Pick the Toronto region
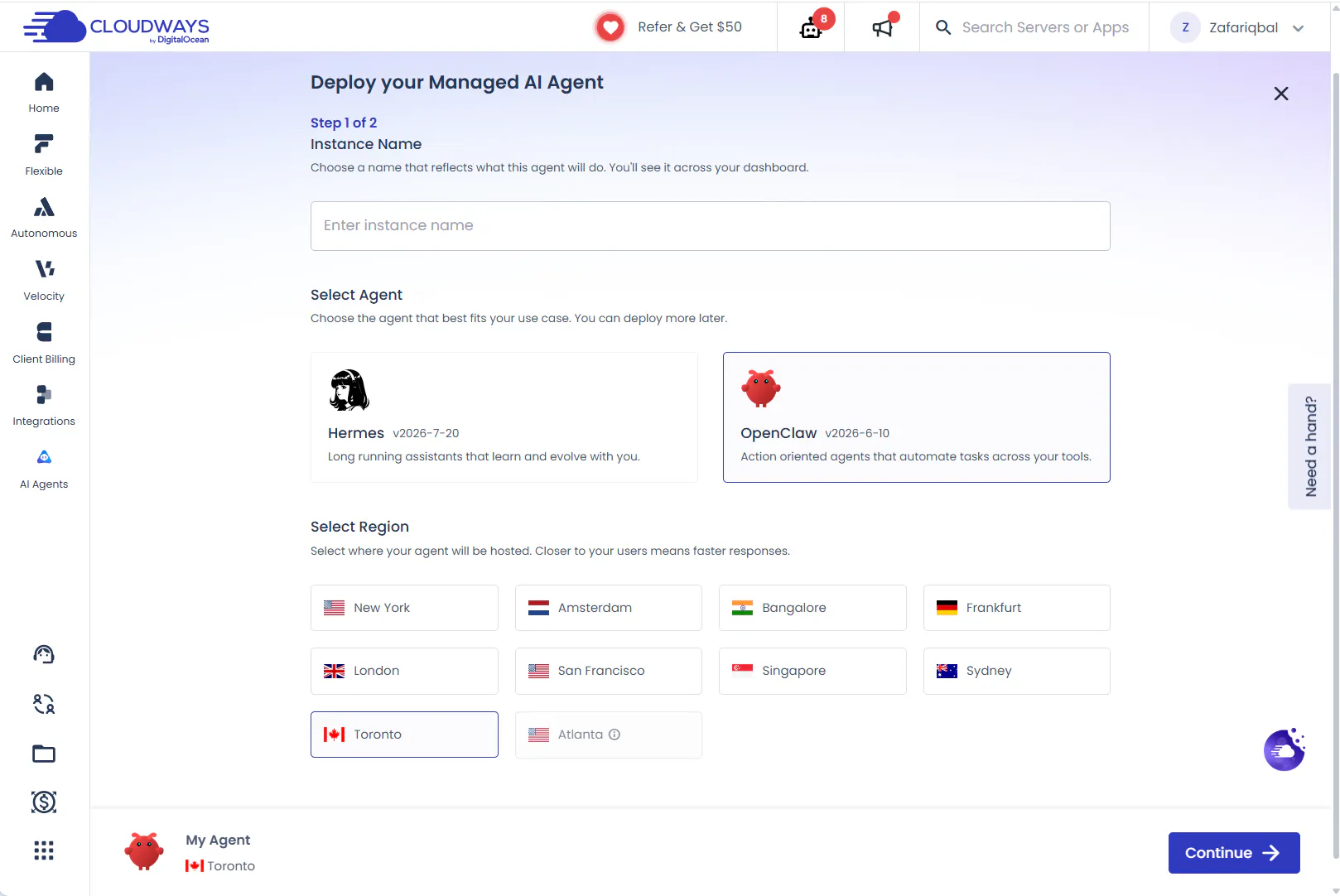Viewport: 1340px width, 896px height. coord(404,735)
